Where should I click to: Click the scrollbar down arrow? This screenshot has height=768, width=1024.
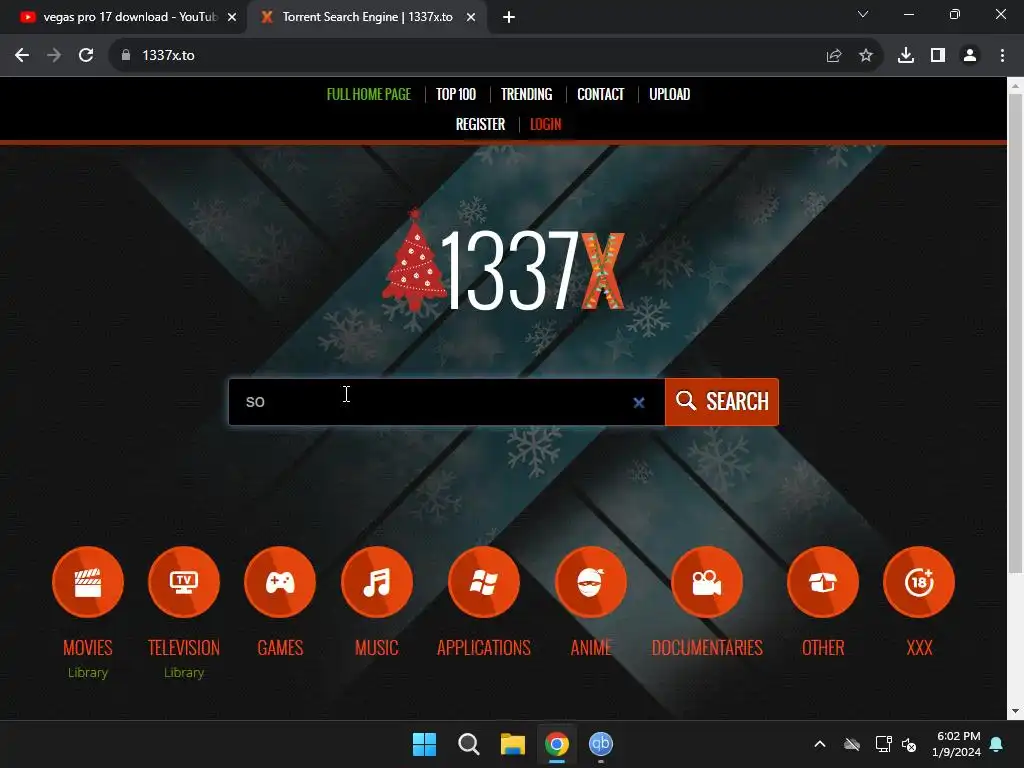(1015, 711)
